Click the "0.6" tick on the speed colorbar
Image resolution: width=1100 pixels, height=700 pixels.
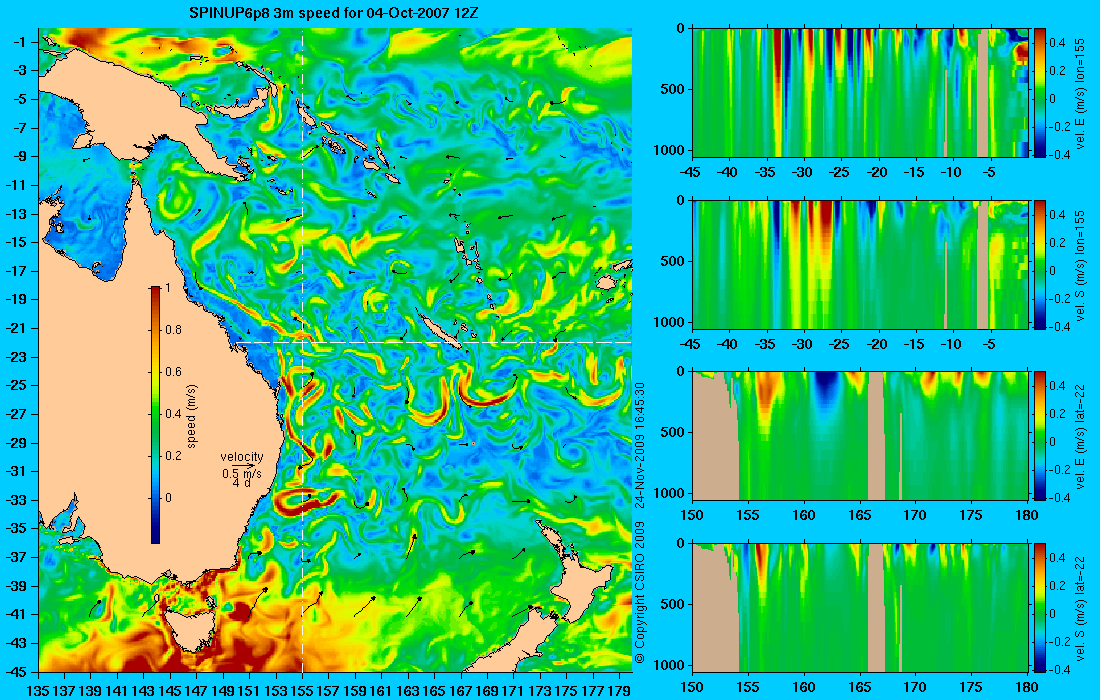[174, 372]
